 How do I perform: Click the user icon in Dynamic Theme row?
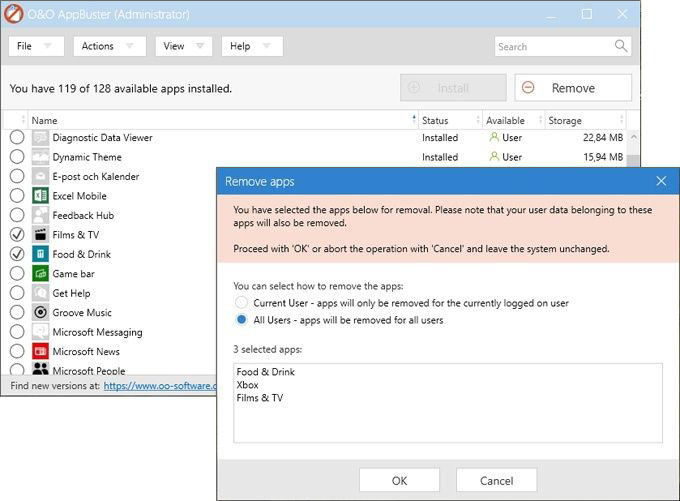[x=494, y=157]
